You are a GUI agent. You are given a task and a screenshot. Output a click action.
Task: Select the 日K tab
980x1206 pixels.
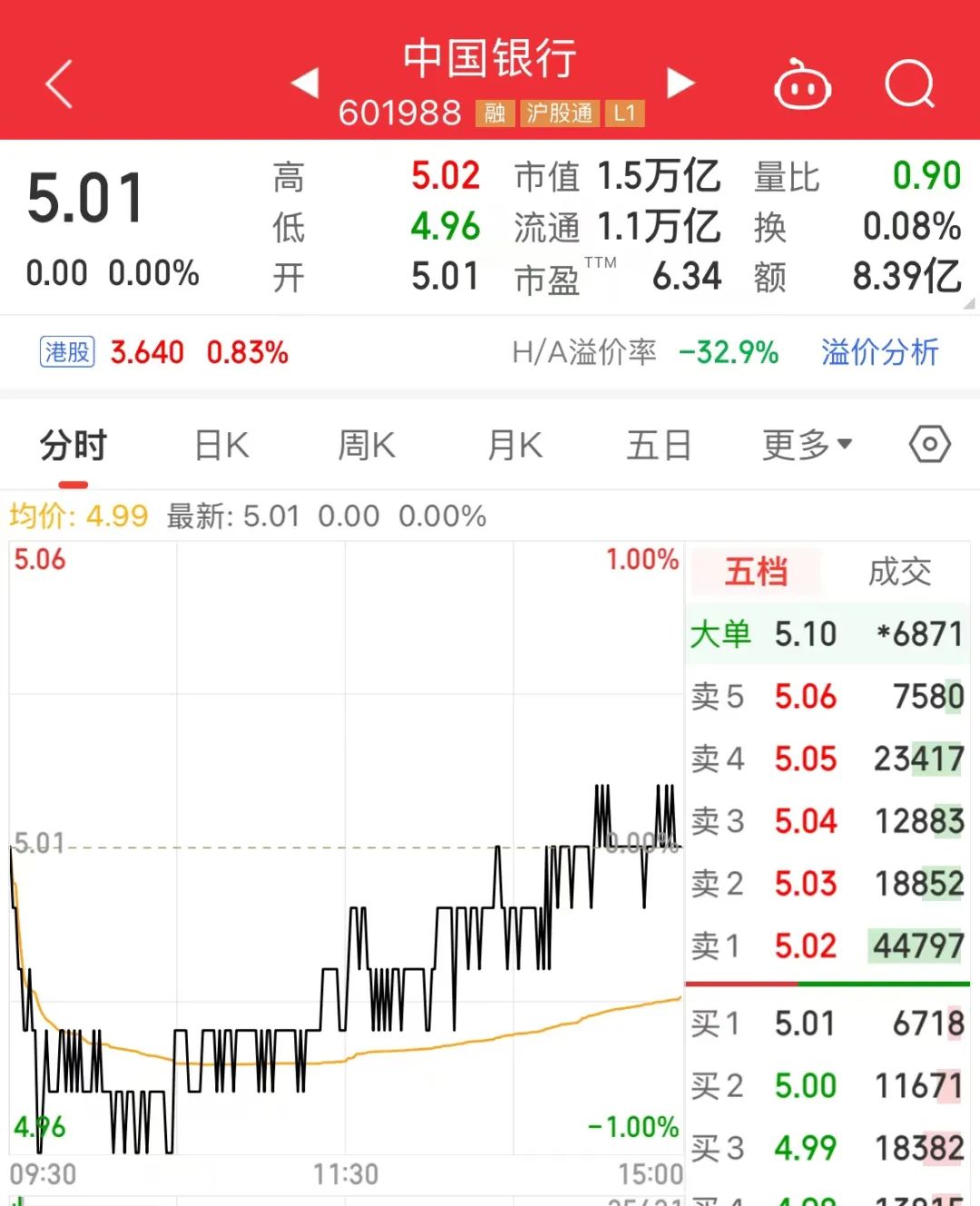pos(222,446)
